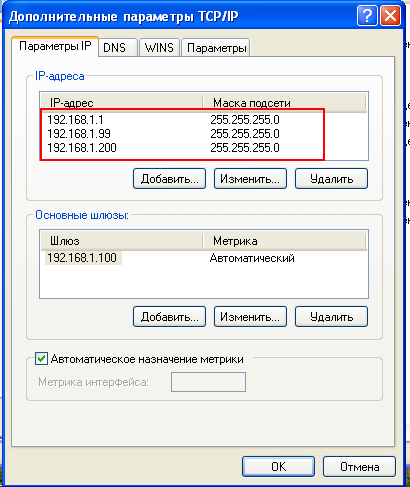Screen dimensions: 410x487
Task: Select IP address 192.168.1.1 row
Action: 204,120
